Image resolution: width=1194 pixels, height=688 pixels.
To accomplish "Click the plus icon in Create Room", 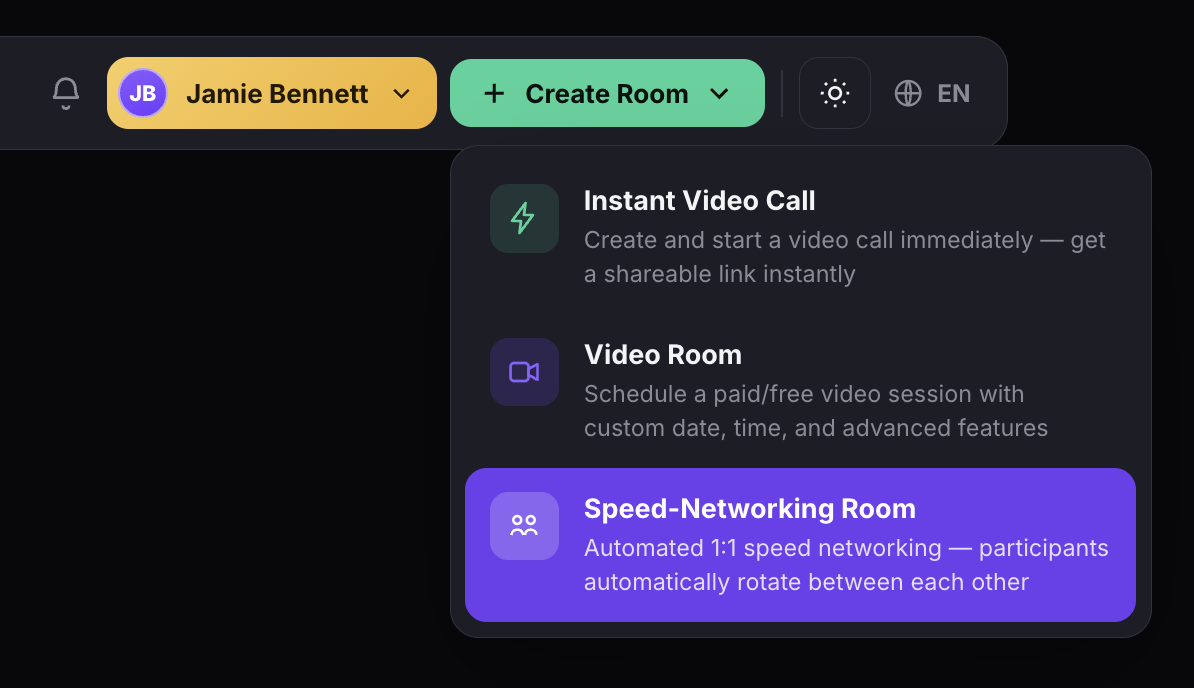I will (494, 94).
